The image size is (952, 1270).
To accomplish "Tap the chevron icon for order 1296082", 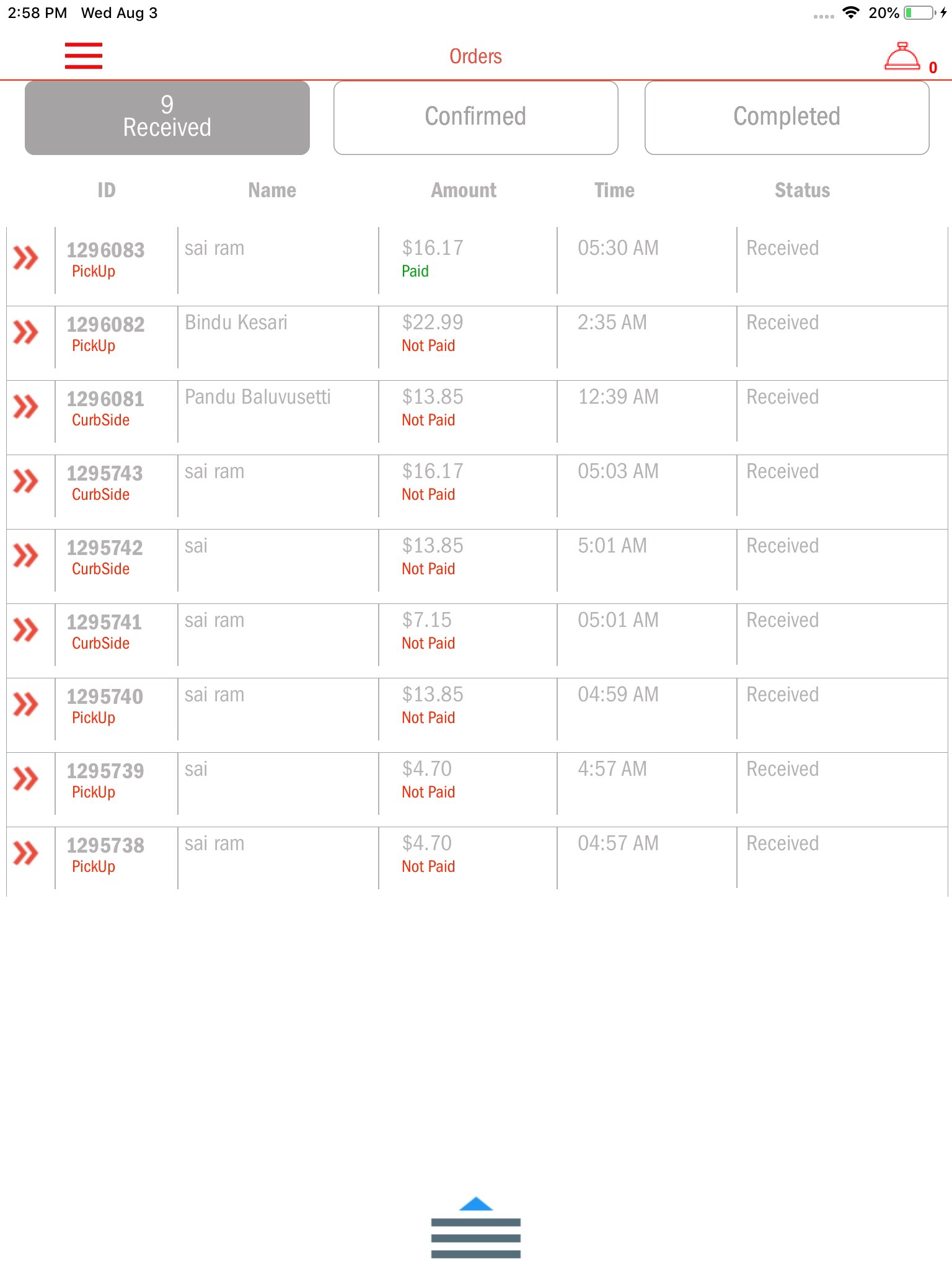I will coord(26,332).
